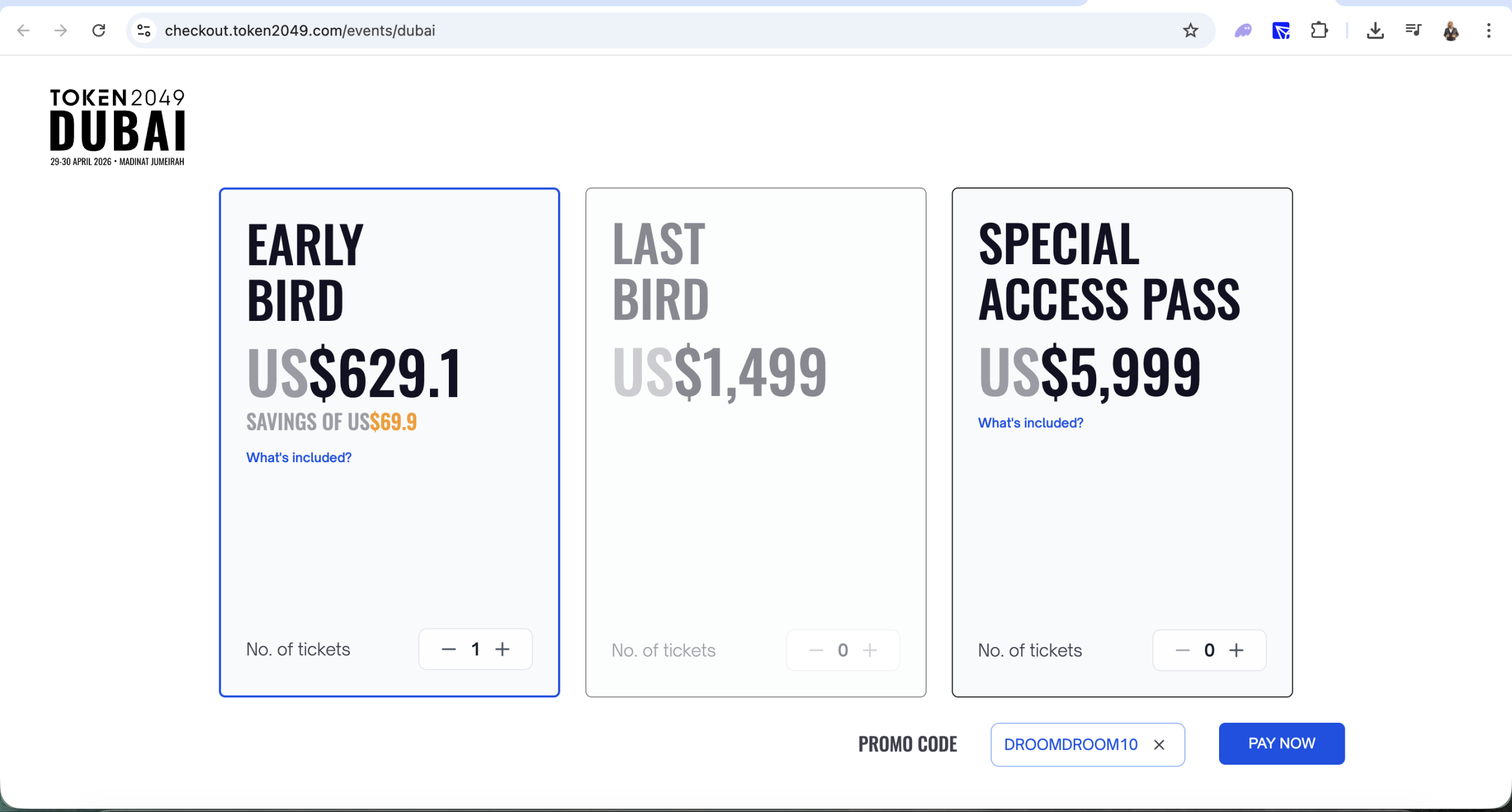Clear the DROOMDROOM10 promo code

(x=1159, y=745)
